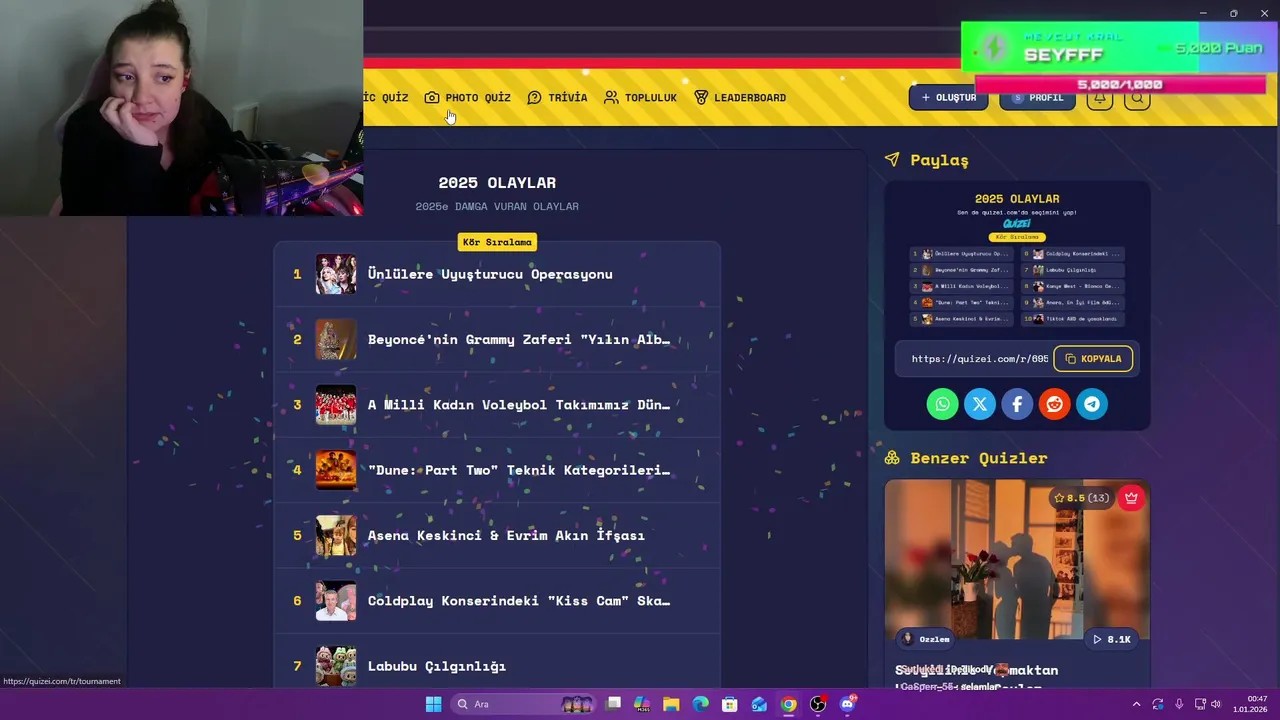Open volume control in system tray
Screen dimensions: 1280x720
(x=1216, y=704)
